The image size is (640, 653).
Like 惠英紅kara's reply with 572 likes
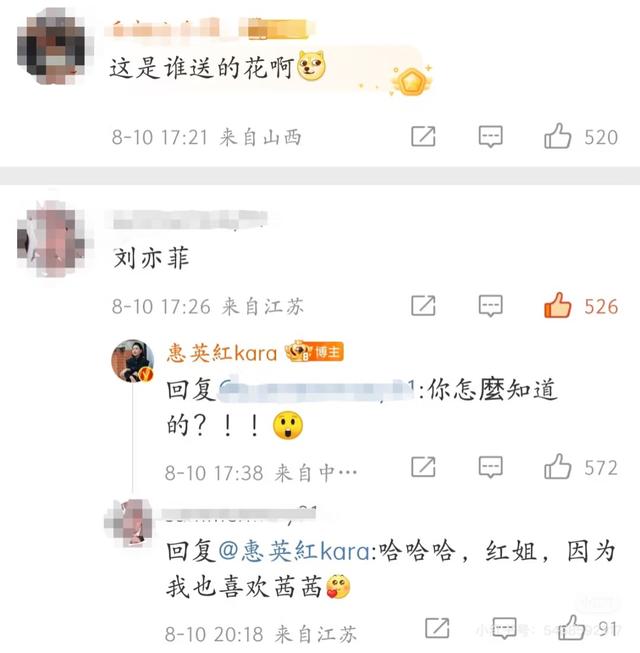(557, 466)
